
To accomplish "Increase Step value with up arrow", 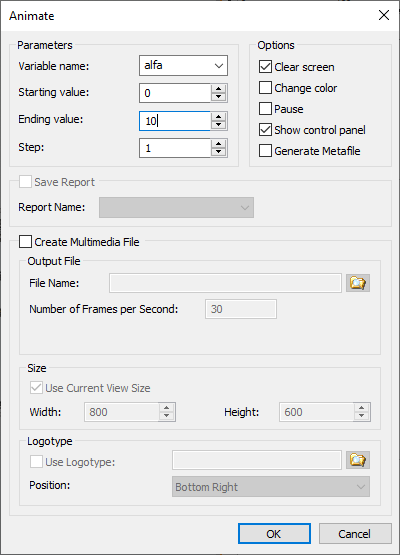I will coord(218,144).
